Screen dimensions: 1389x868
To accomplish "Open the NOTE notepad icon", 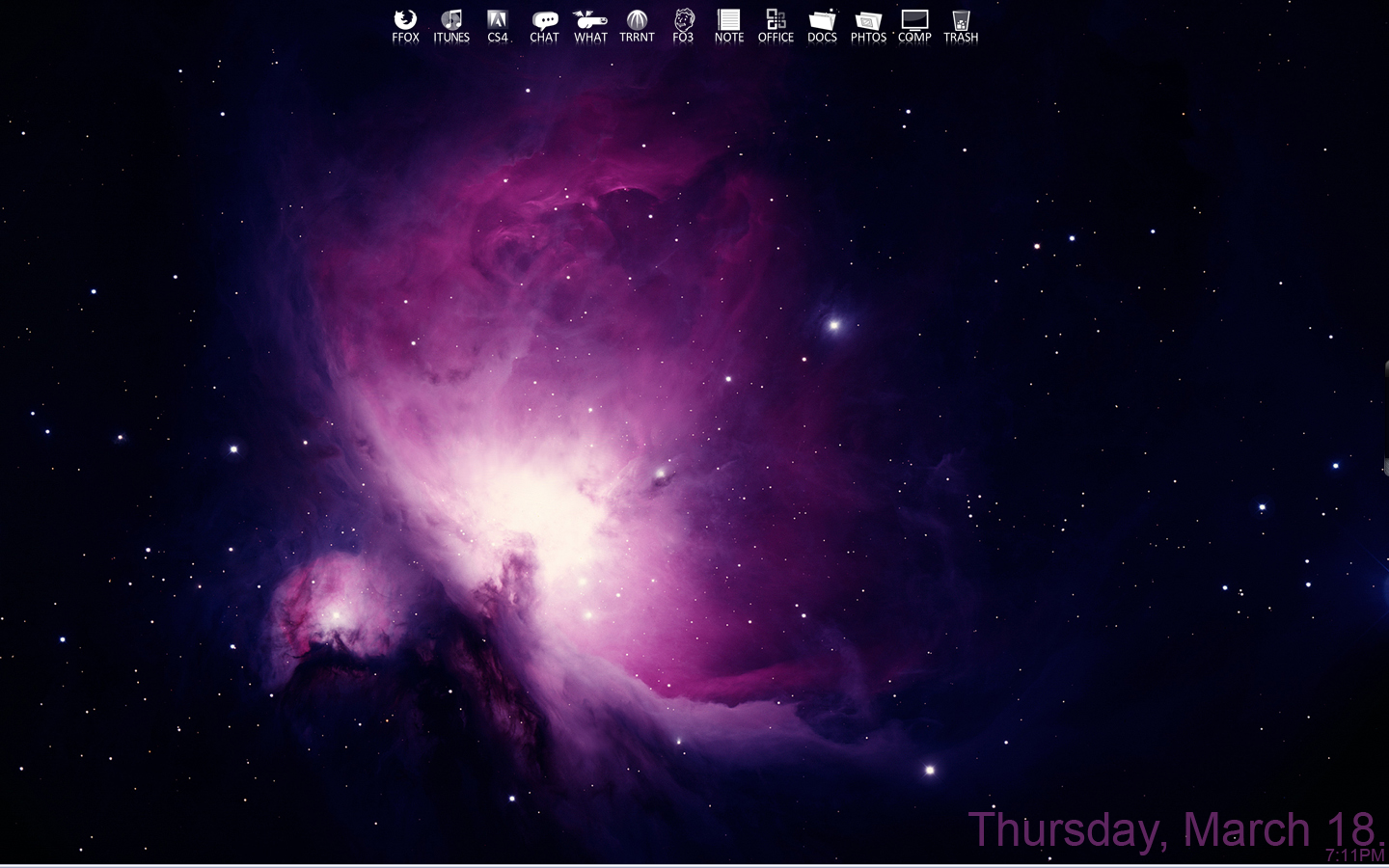I will pos(728,19).
